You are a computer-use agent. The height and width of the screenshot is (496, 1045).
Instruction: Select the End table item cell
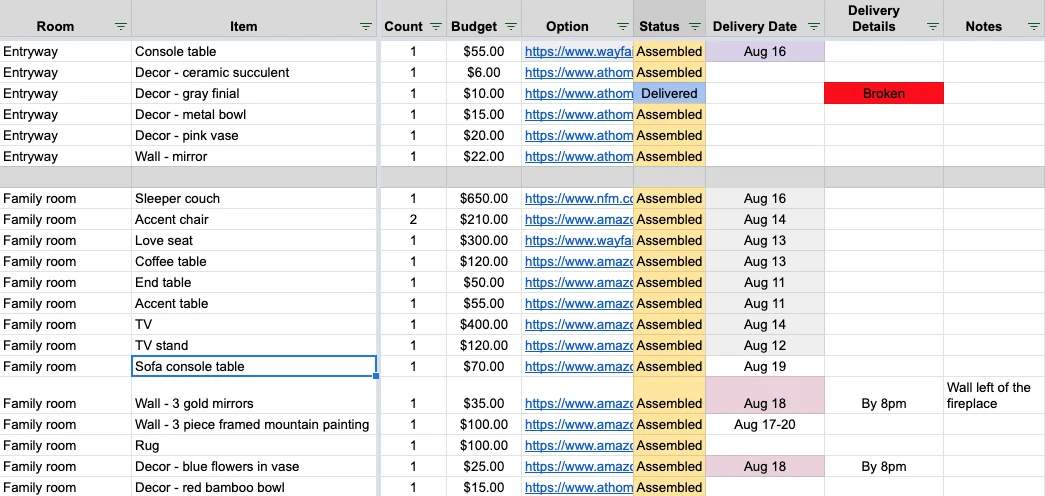point(254,283)
